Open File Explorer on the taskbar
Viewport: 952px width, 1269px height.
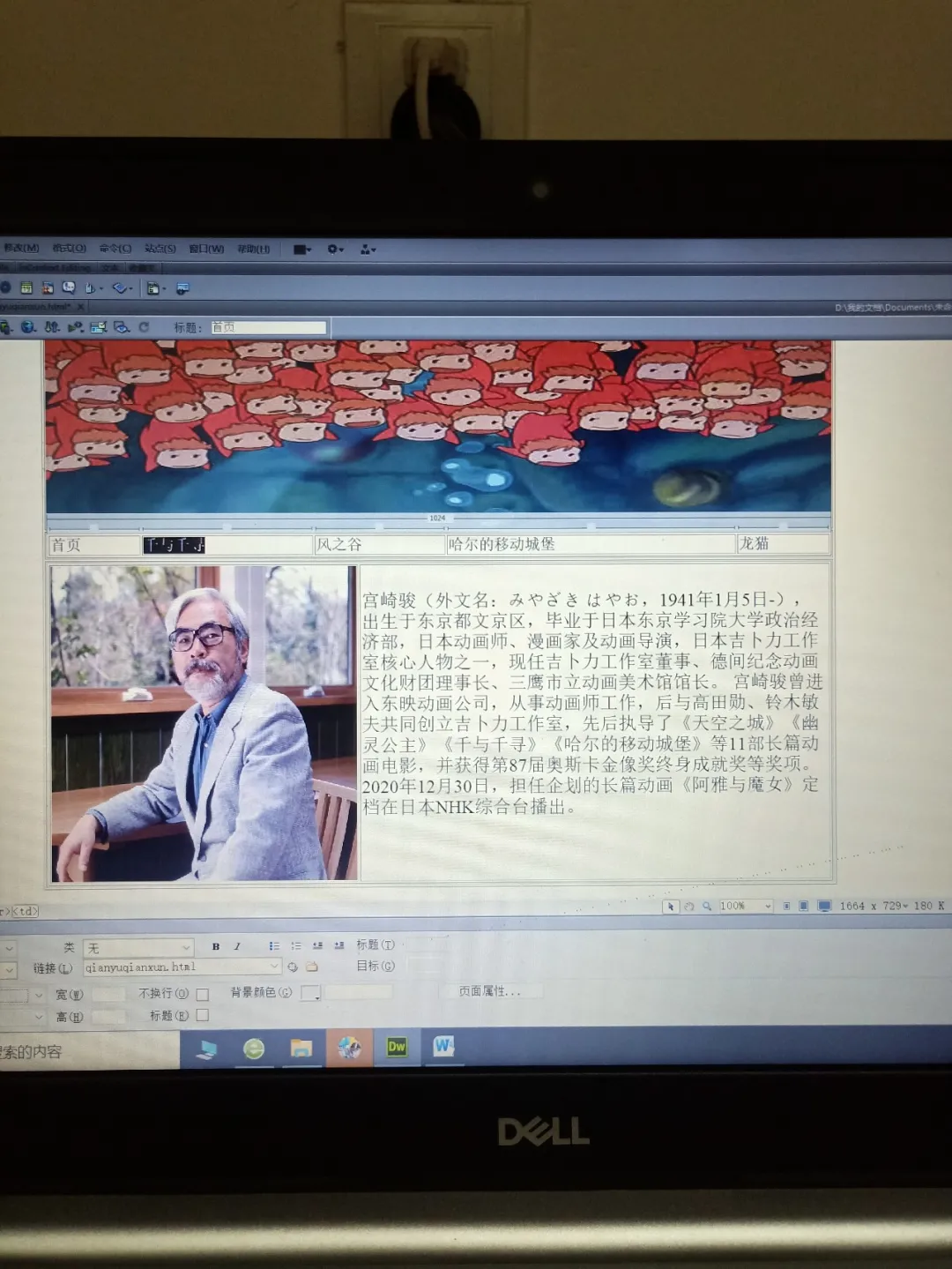click(301, 1048)
